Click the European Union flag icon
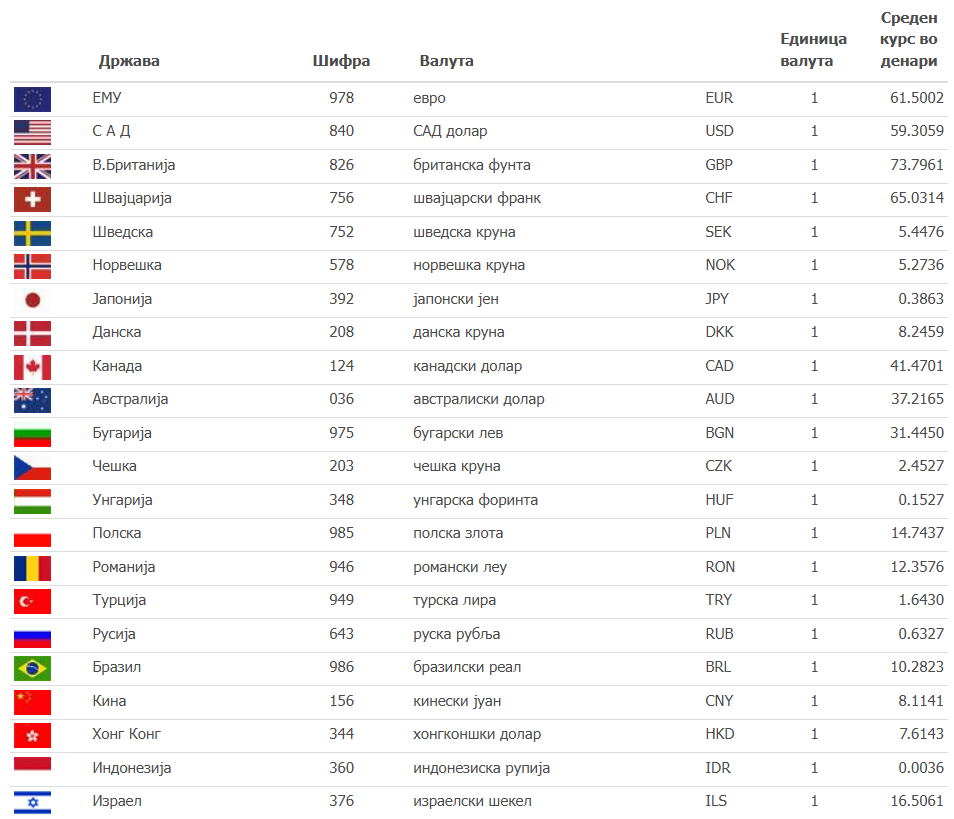This screenshot has height=819, width=954. pos(32,98)
